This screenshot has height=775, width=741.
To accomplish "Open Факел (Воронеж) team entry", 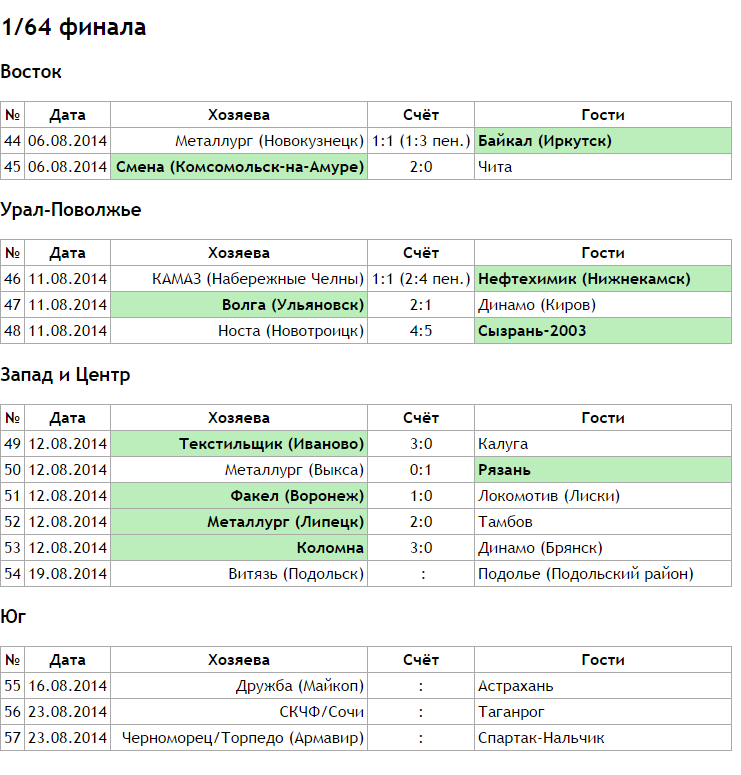I will 297,496.
